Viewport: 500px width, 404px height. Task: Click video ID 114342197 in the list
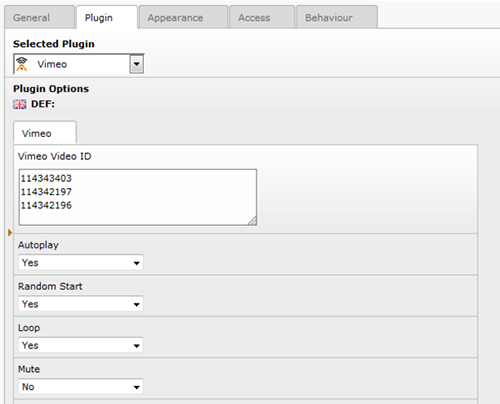point(46,192)
